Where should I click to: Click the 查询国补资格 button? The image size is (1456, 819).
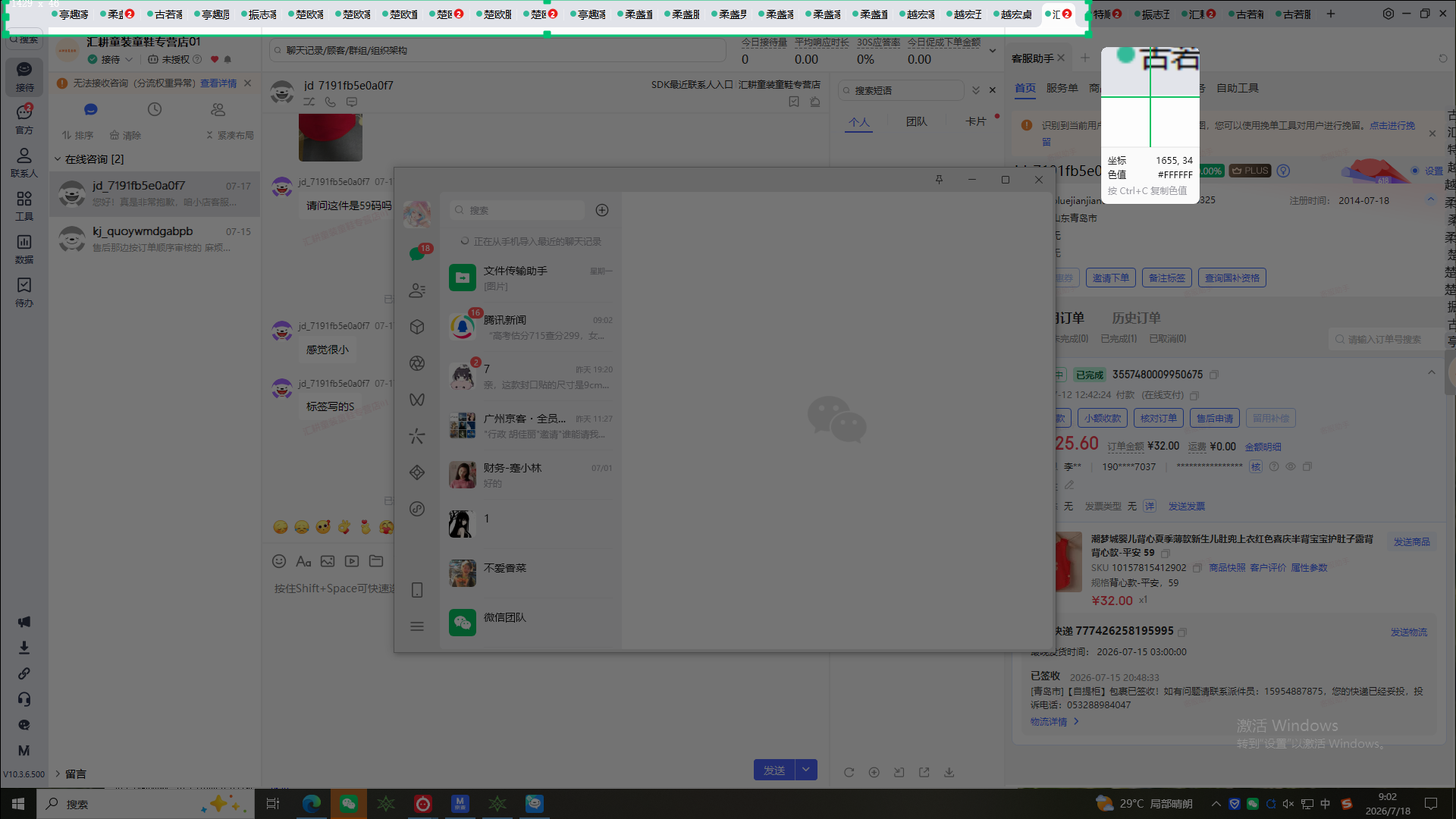pos(1232,278)
